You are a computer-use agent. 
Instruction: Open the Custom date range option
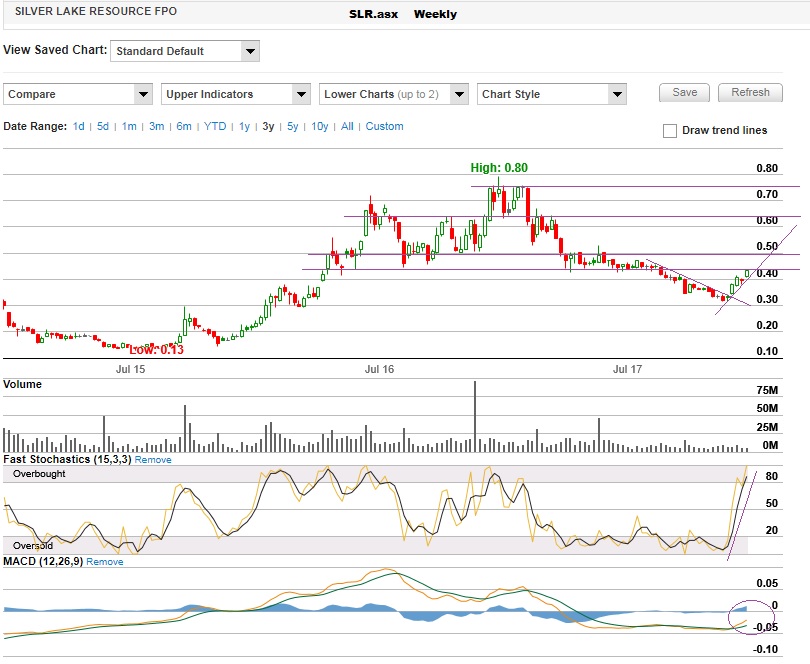tap(384, 127)
